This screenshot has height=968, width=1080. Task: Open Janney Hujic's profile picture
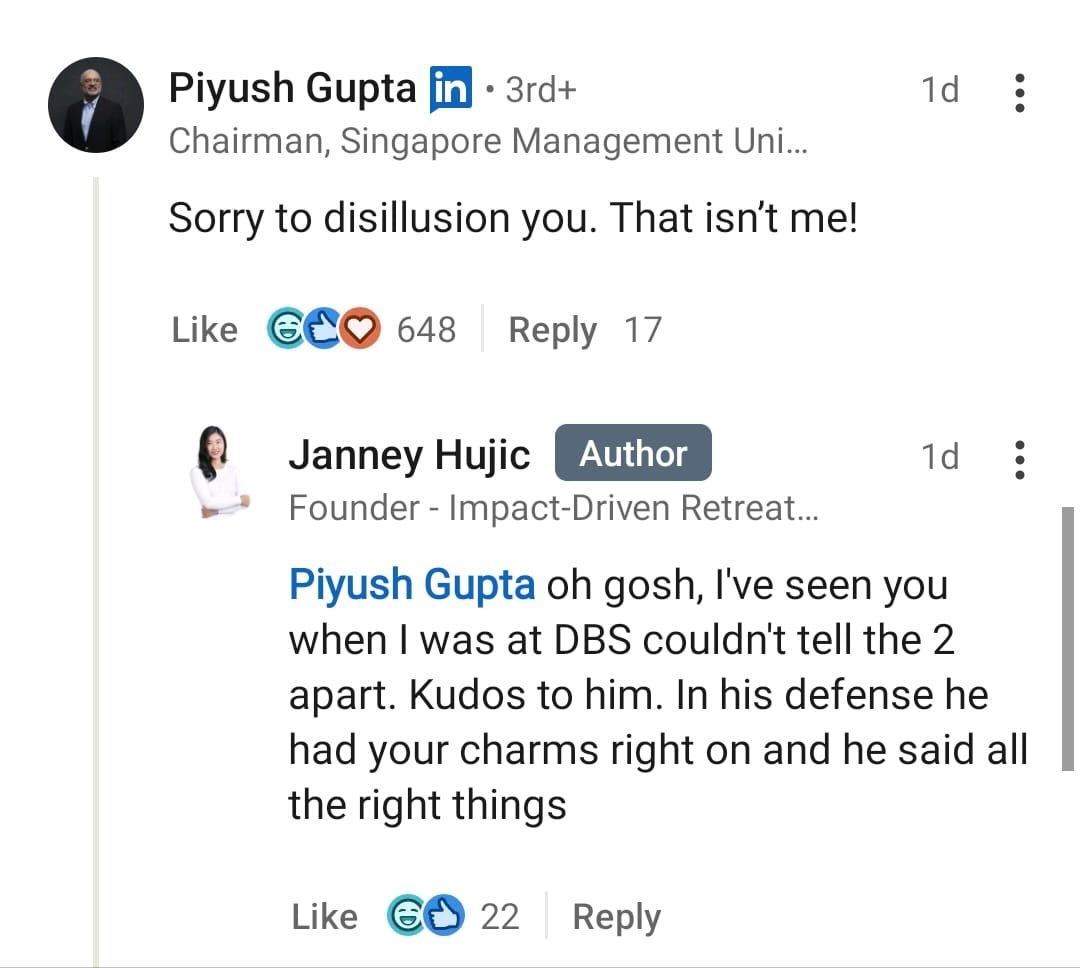pos(219,472)
